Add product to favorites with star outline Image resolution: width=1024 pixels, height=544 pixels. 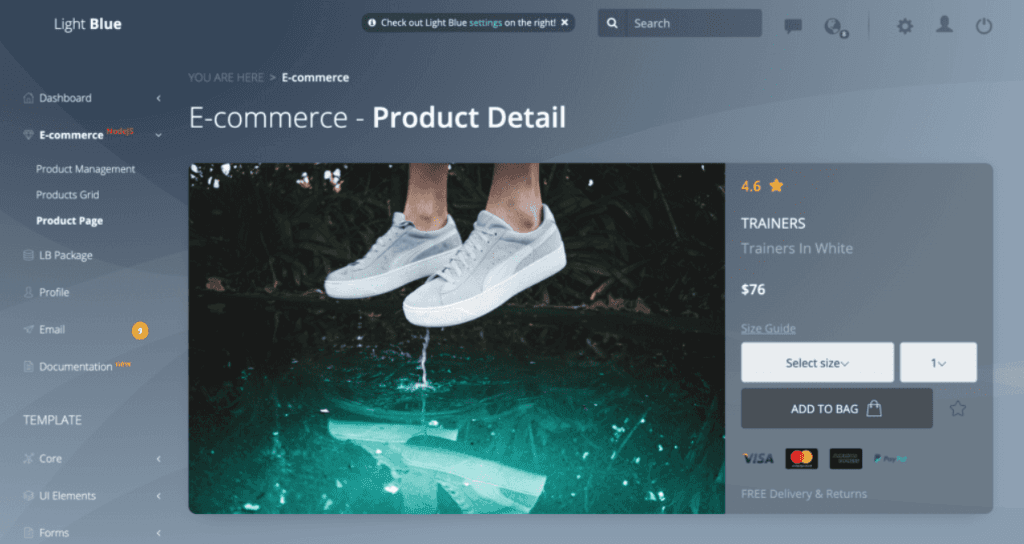coord(957,409)
